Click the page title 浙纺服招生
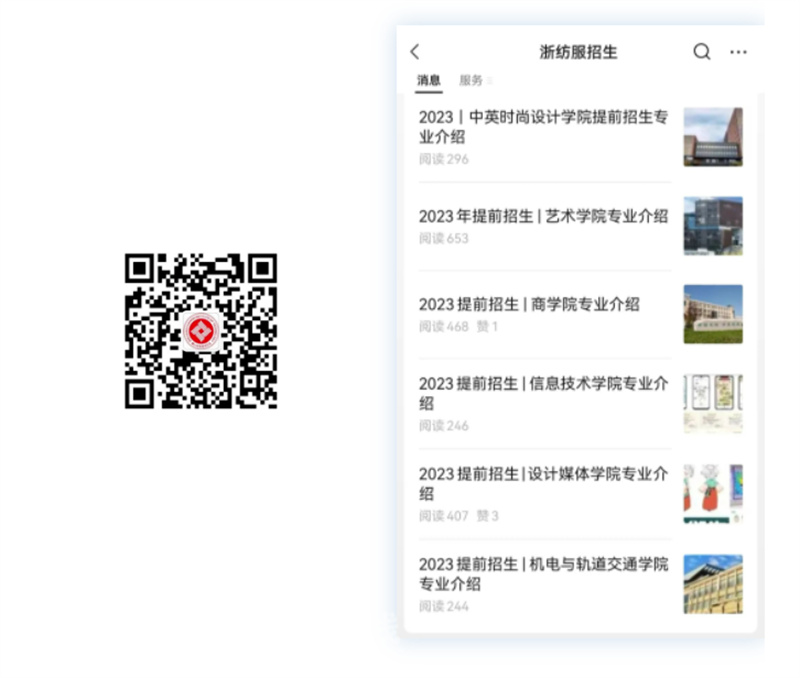The height and width of the screenshot is (678, 800). click(x=579, y=52)
